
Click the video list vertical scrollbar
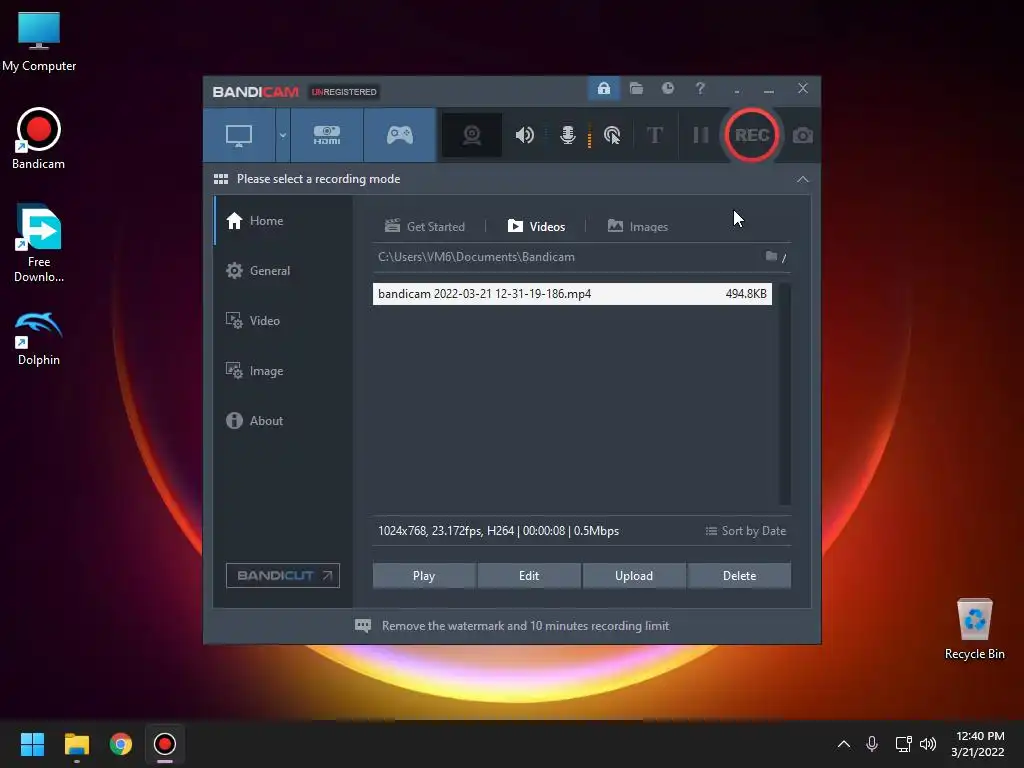pos(784,394)
